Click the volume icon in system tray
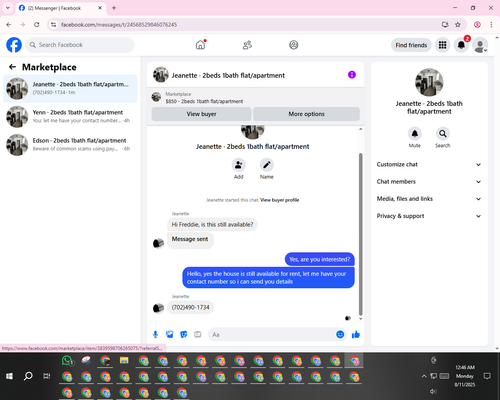This screenshot has width=500, height=400. coord(433,391)
